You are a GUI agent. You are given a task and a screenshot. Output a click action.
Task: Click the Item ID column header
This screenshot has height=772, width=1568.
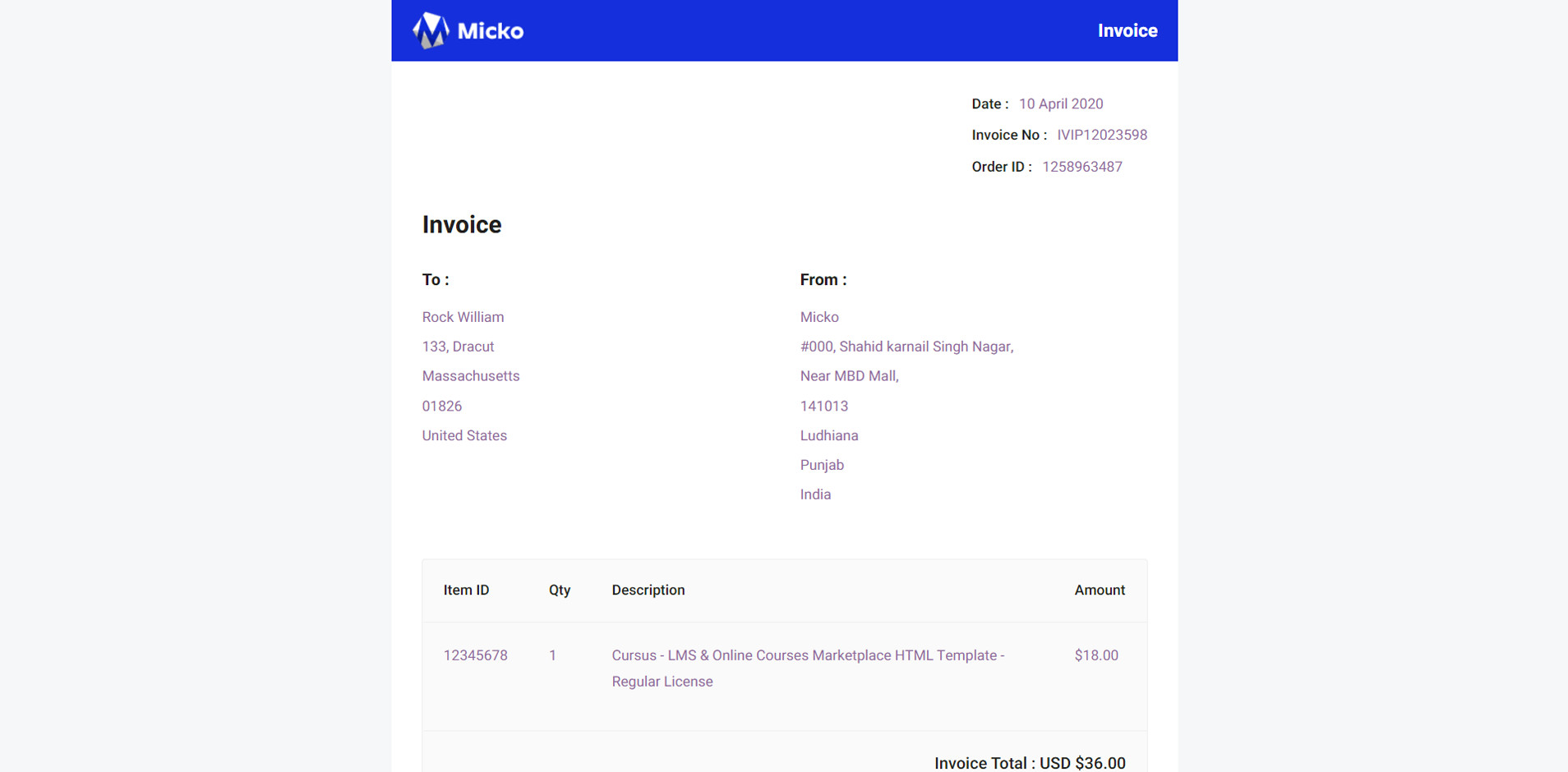coord(466,590)
